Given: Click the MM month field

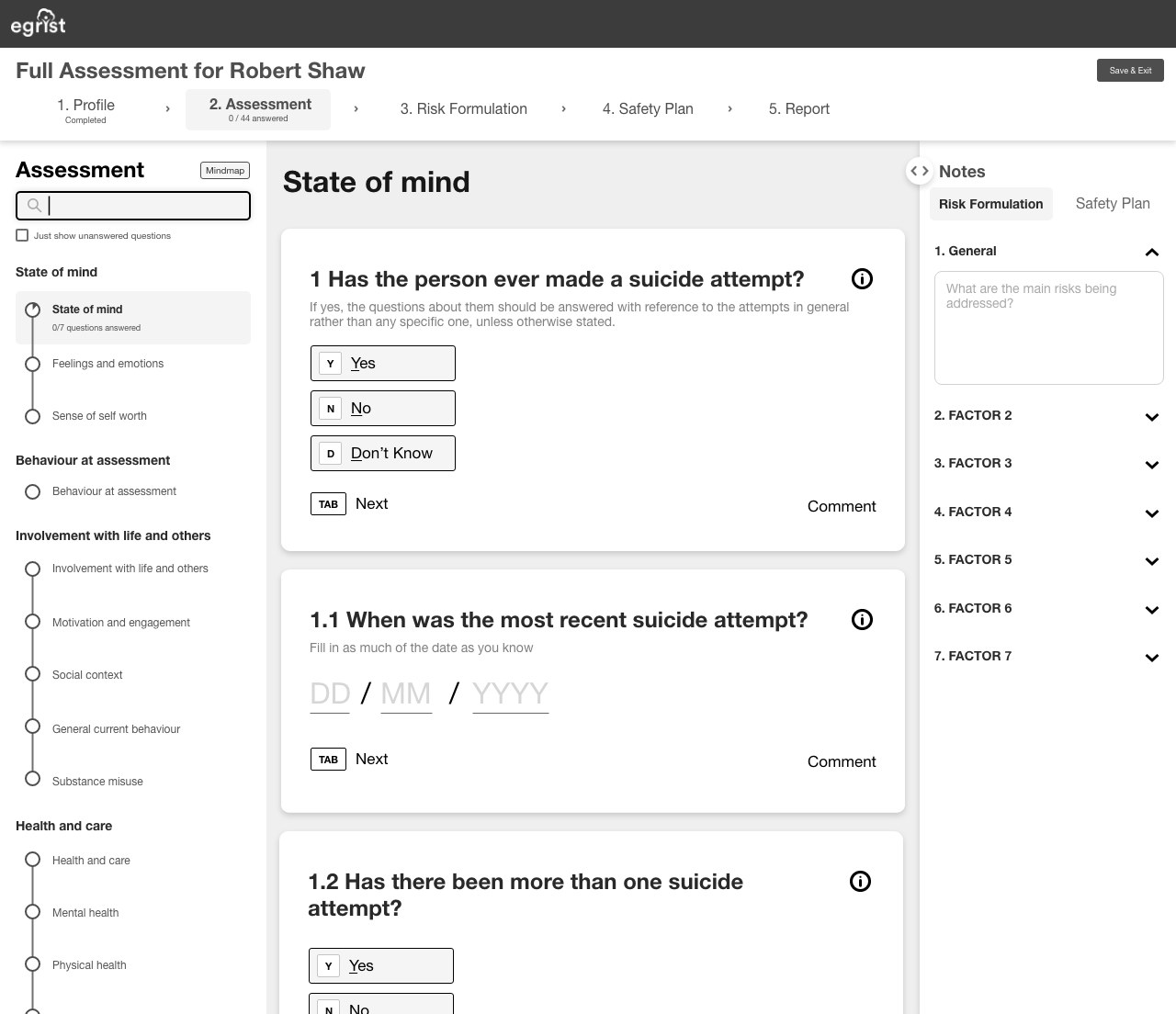Looking at the screenshot, I should coord(406,694).
